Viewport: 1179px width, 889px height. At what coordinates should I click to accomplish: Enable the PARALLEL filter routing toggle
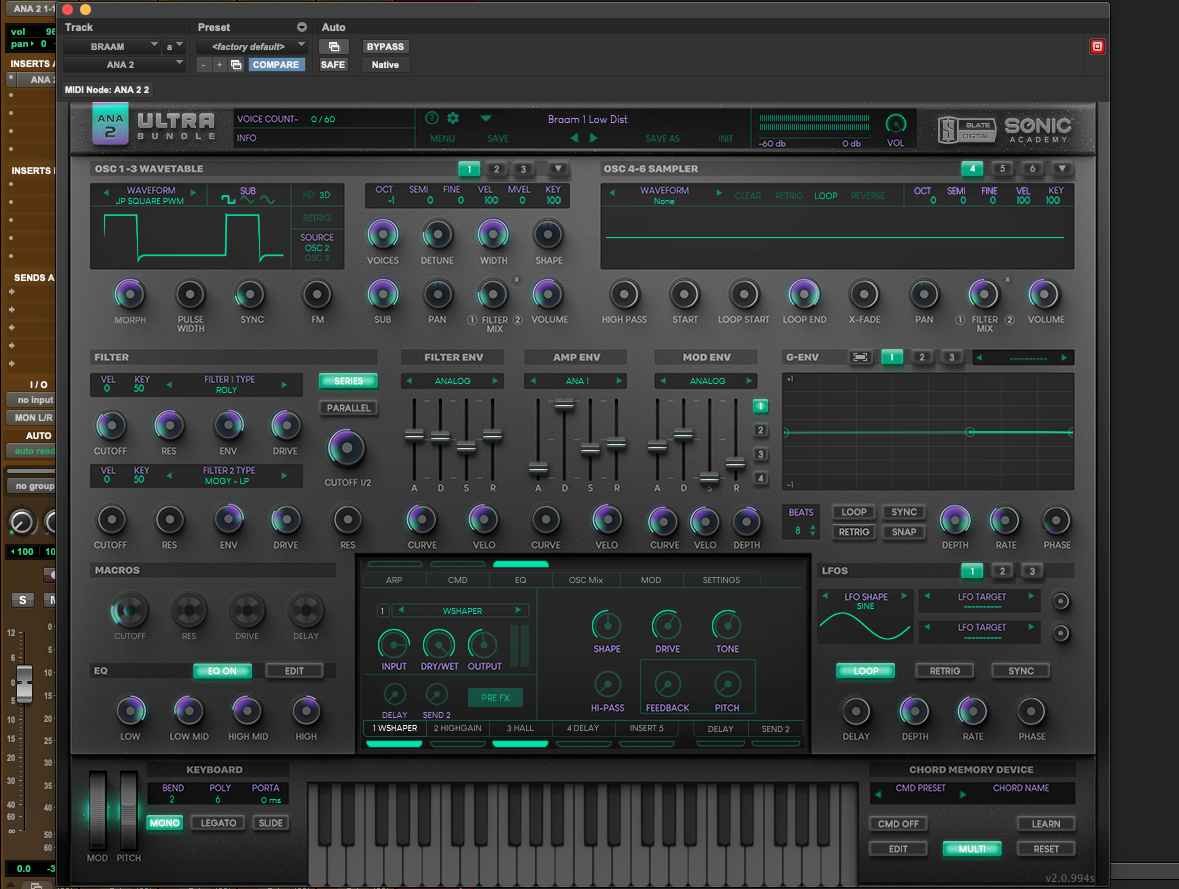pyautogui.click(x=348, y=408)
